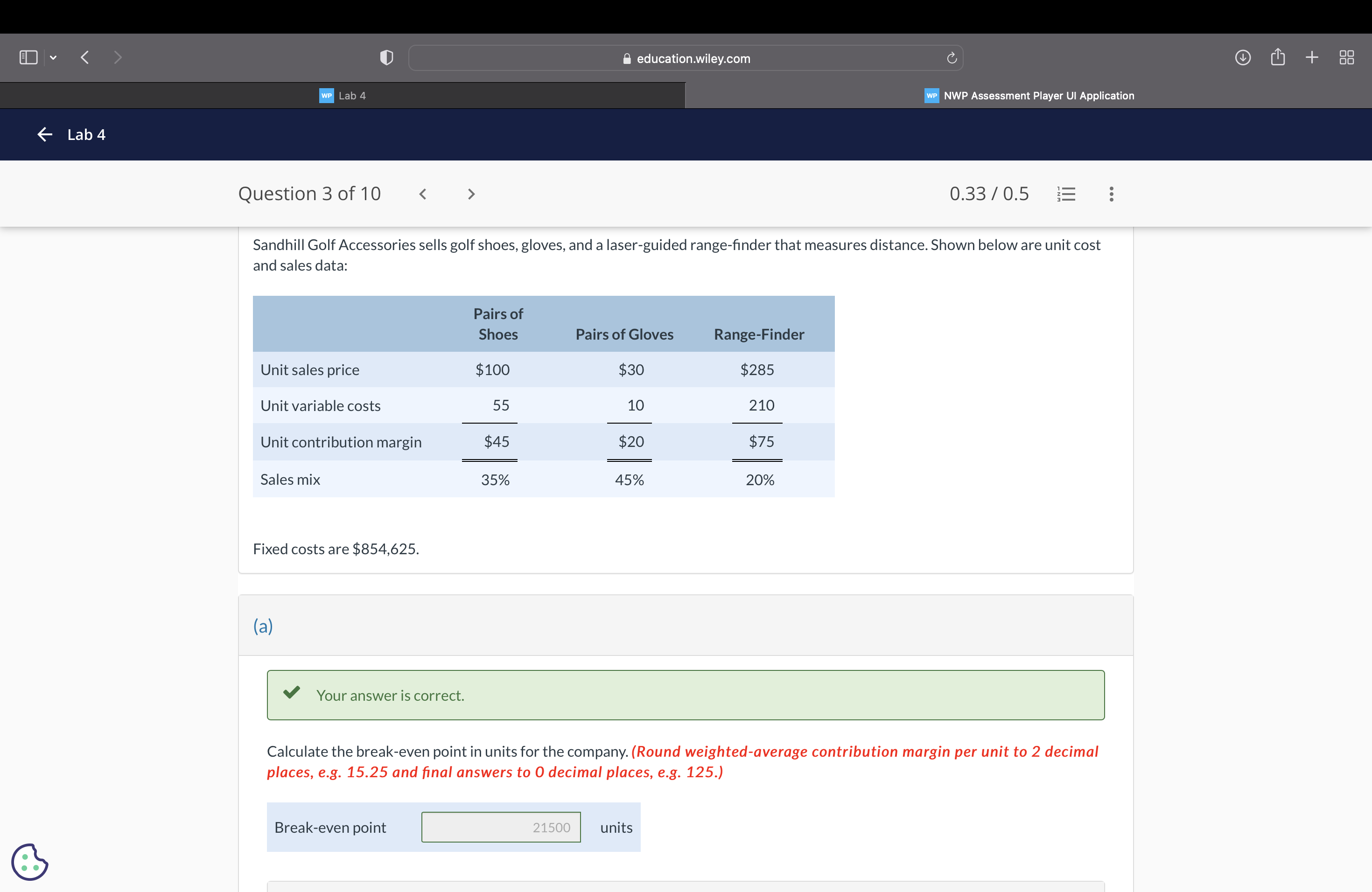The width and height of the screenshot is (1372, 892).
Task: Open the question list icon near the score
Action: coord(1066,194)
